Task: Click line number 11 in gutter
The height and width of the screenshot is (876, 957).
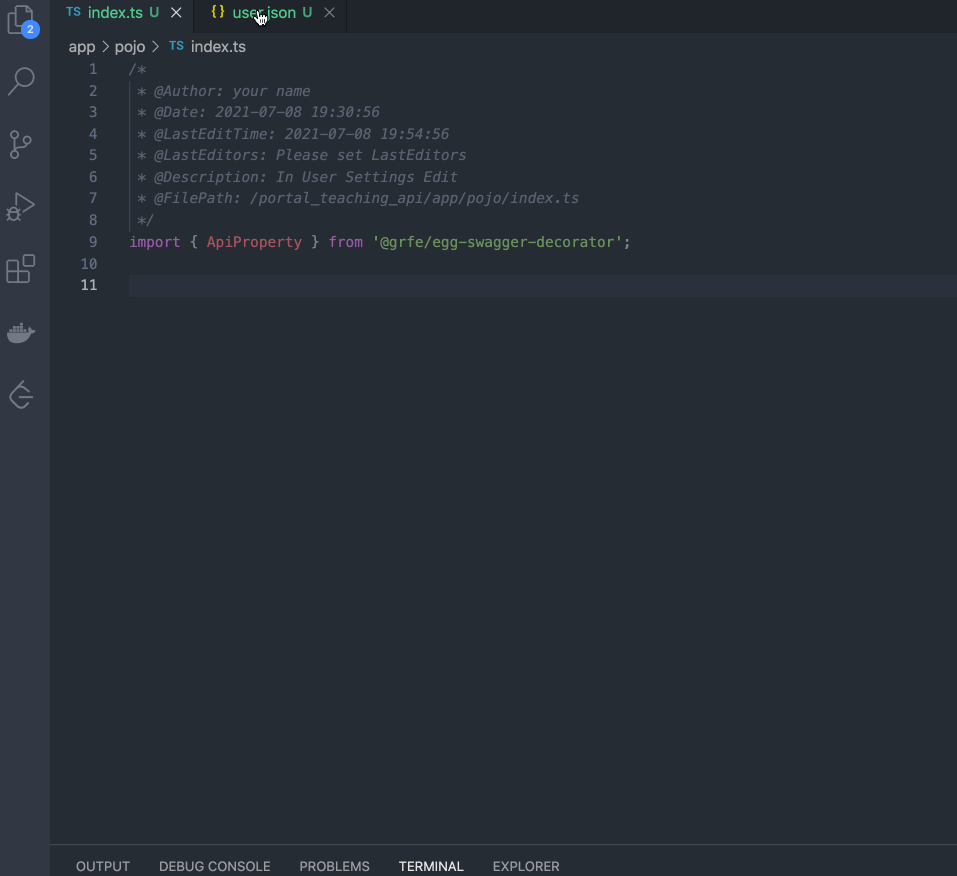Action: [x=89, y=285]
